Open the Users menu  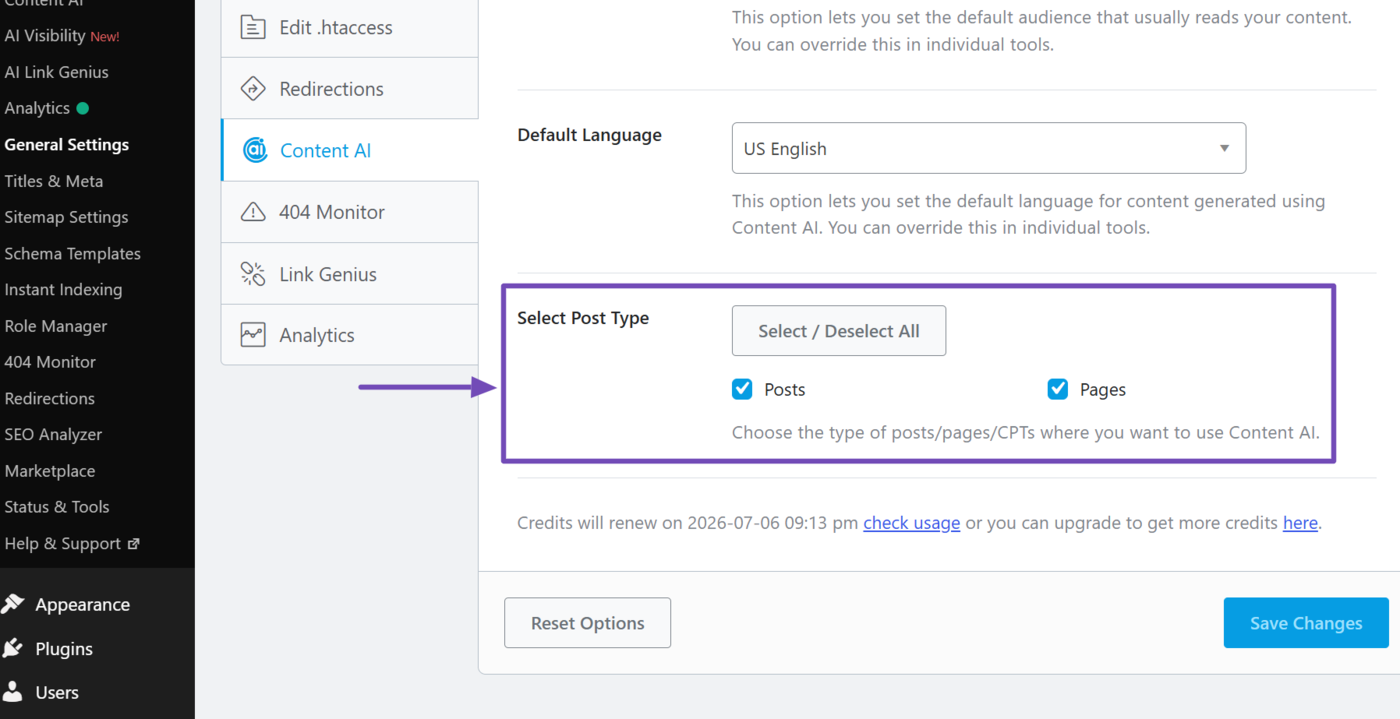(57, 692)
